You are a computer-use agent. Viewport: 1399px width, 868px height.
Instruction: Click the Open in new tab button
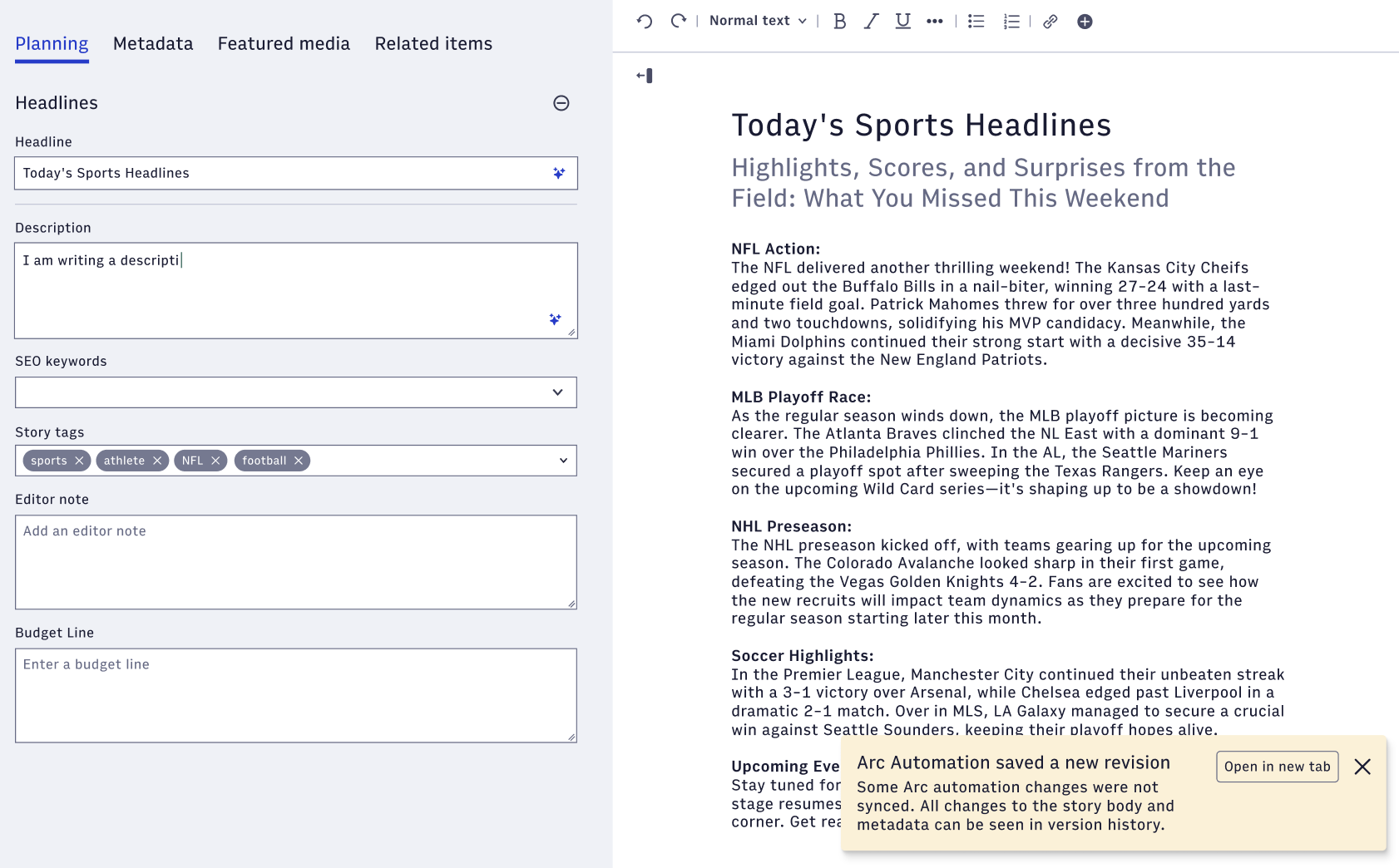(1277, 767)
